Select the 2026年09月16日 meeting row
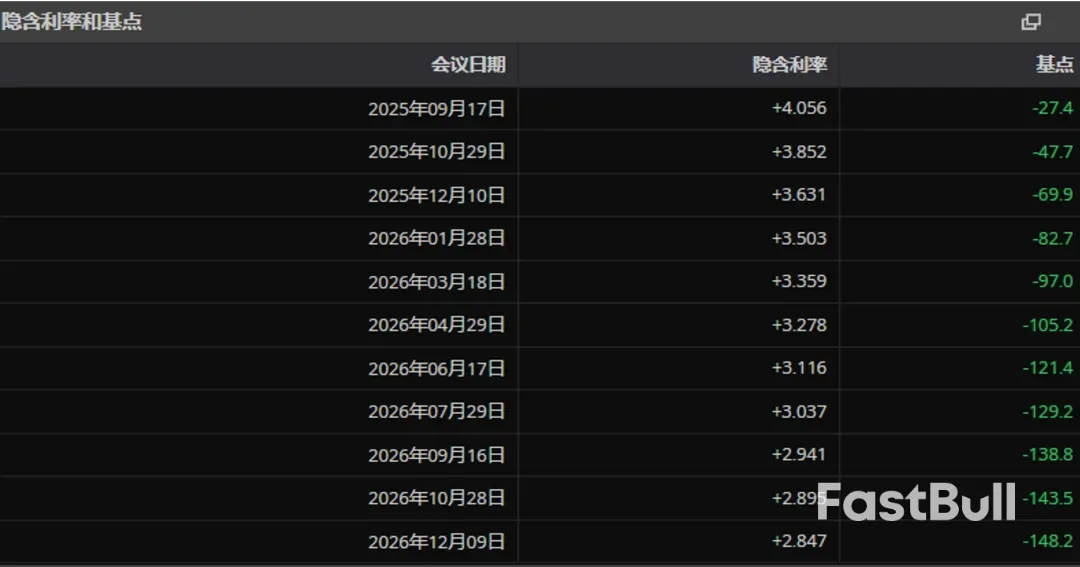 tap(436, 456)
